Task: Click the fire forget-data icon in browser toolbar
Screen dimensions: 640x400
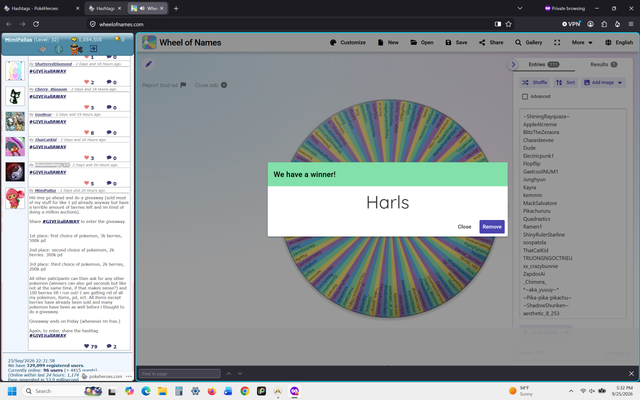Action: pos(618,24)
